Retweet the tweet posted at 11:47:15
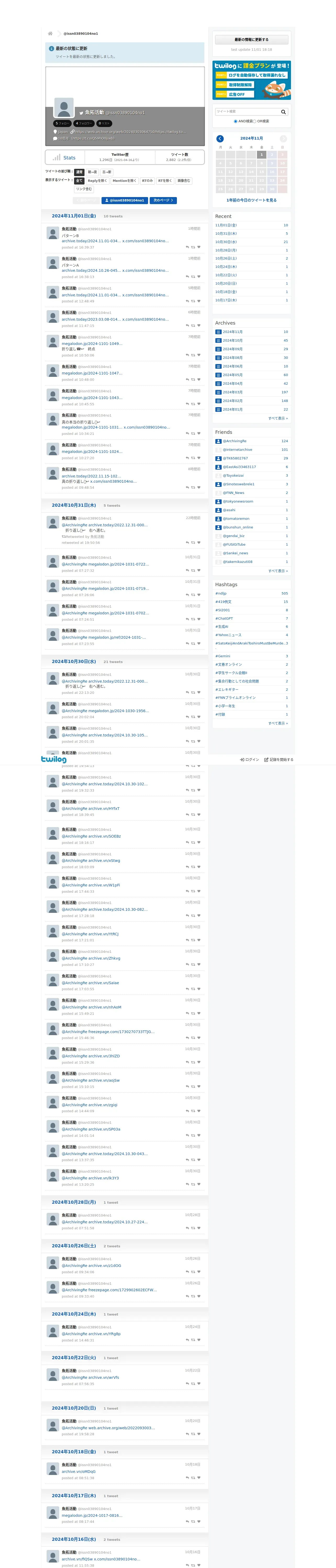The height and width of the screenshot is (1568, 336). tap(193, 326)
